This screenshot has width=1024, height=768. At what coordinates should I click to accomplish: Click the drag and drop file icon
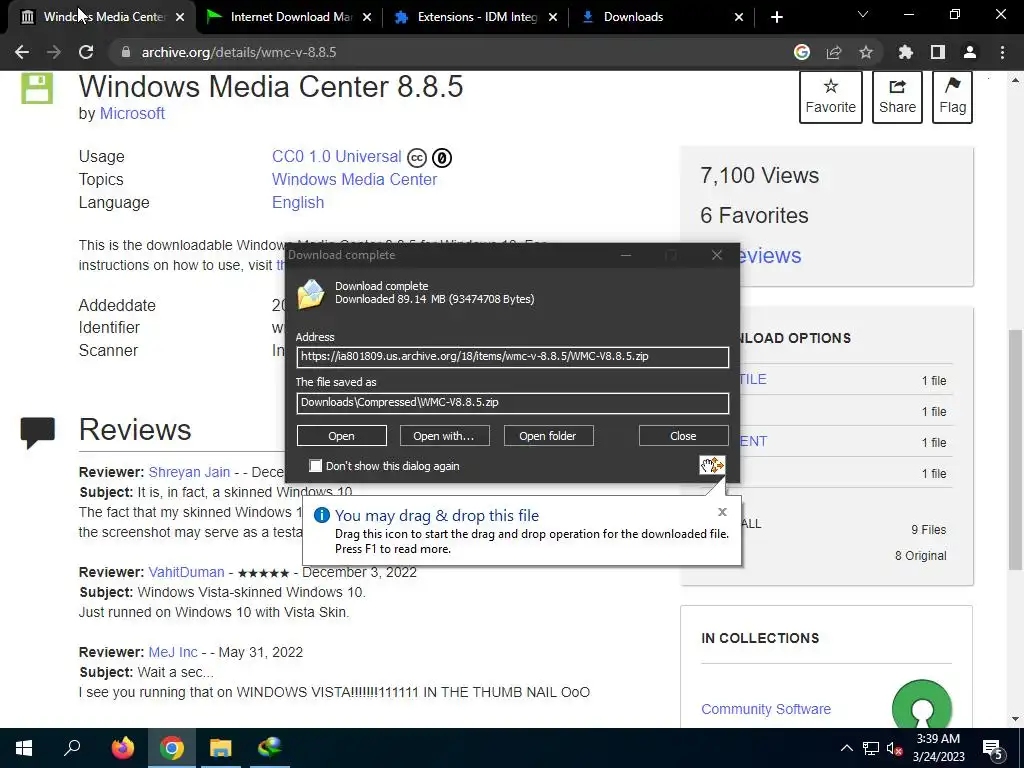(712, 465)
